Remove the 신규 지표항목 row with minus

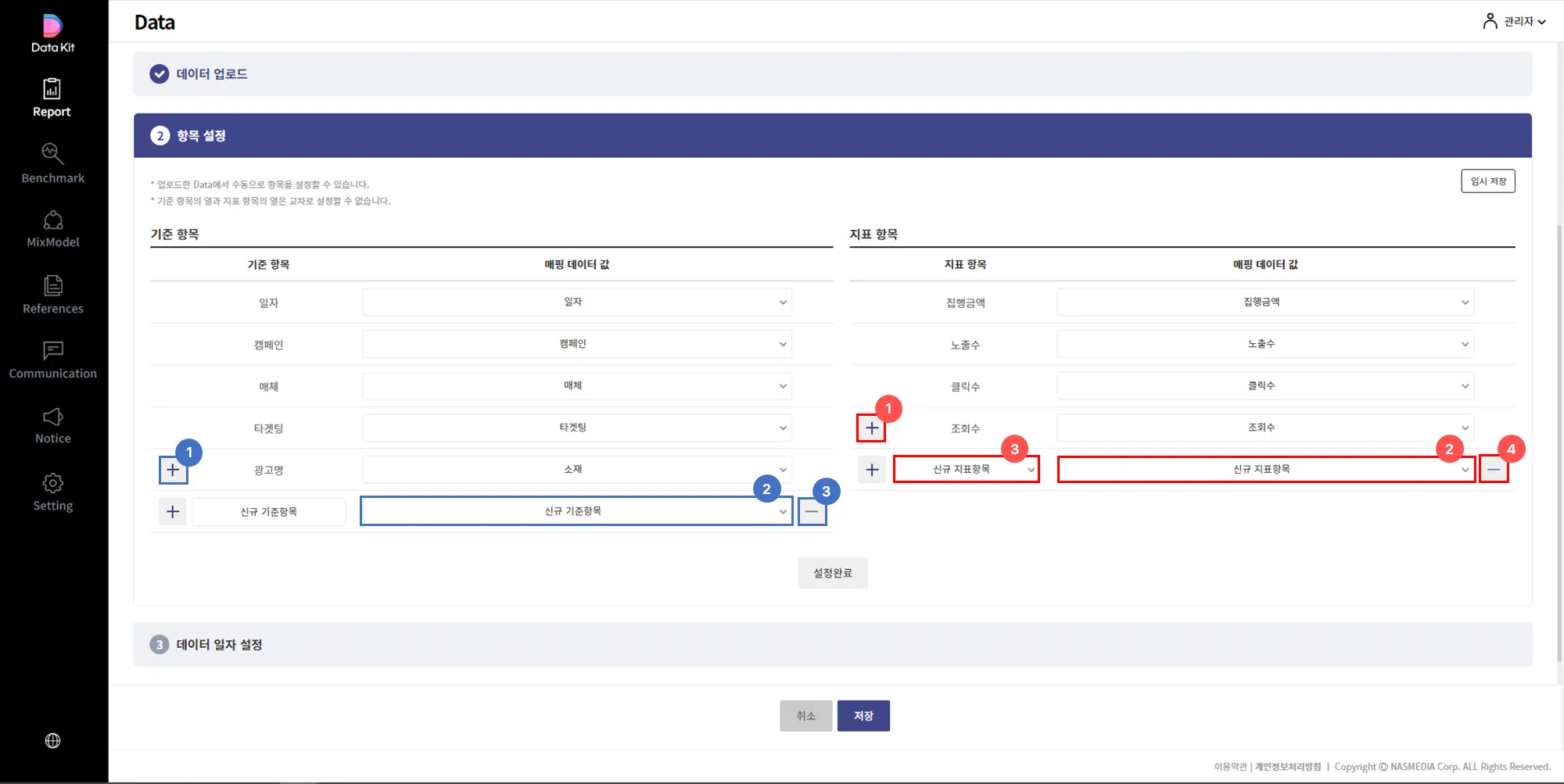(1494, 470)
